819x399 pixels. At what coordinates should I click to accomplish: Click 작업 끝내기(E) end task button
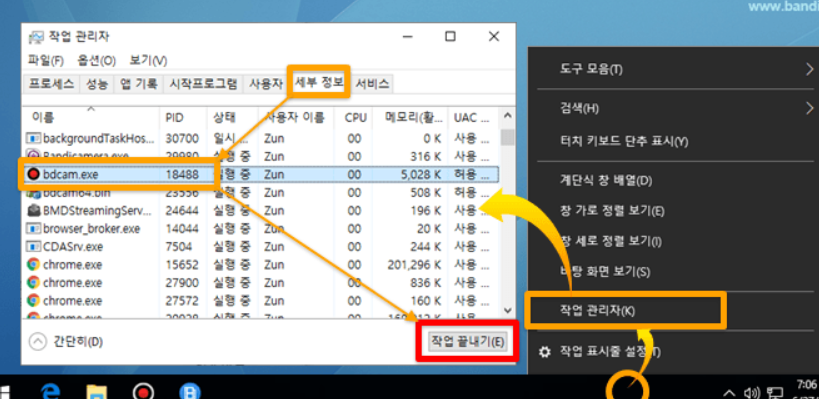(x=467, y=342)
